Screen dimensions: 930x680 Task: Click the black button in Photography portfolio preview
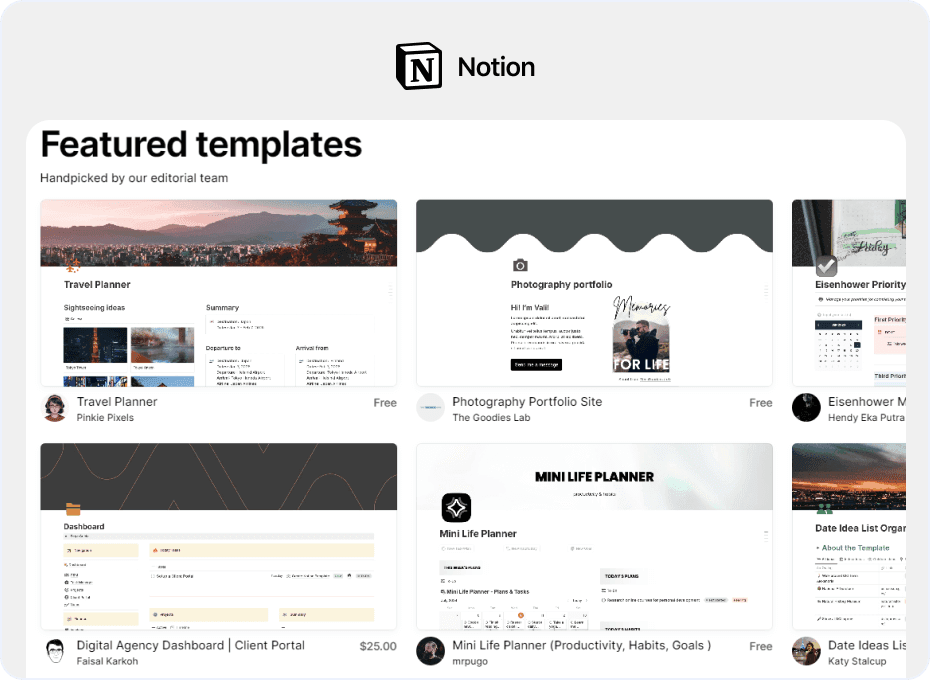click(x=536, y=364)
